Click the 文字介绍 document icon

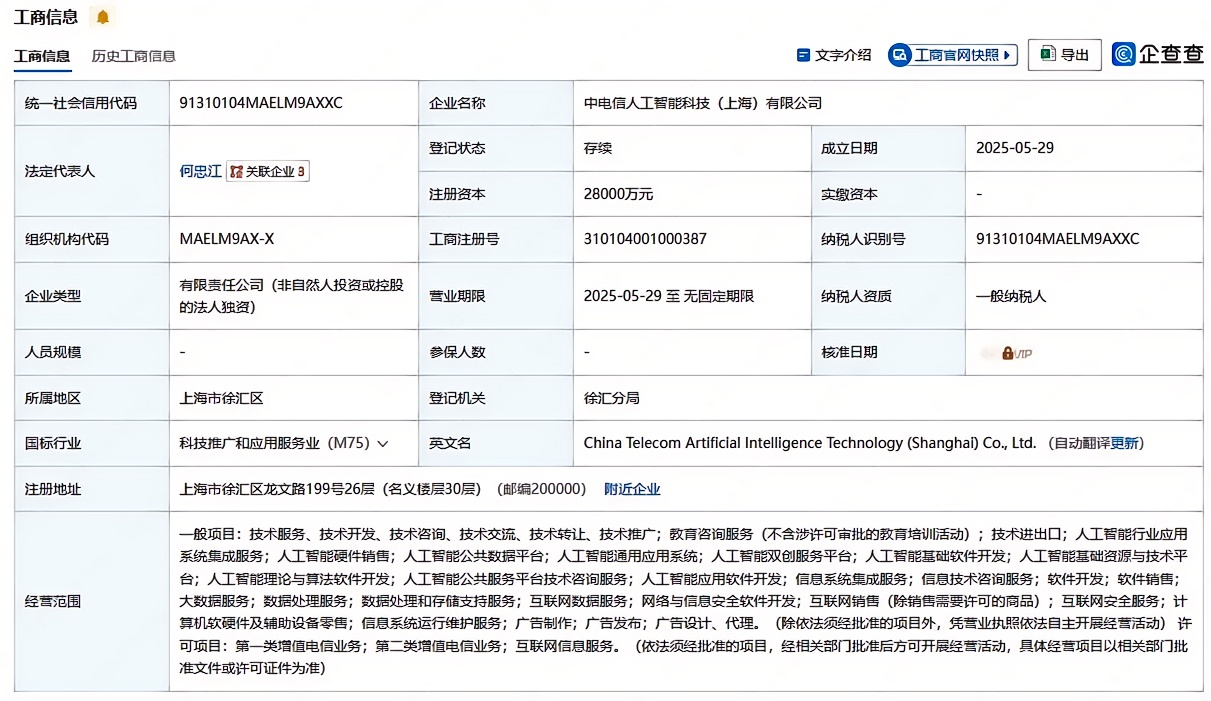(803, 55)
